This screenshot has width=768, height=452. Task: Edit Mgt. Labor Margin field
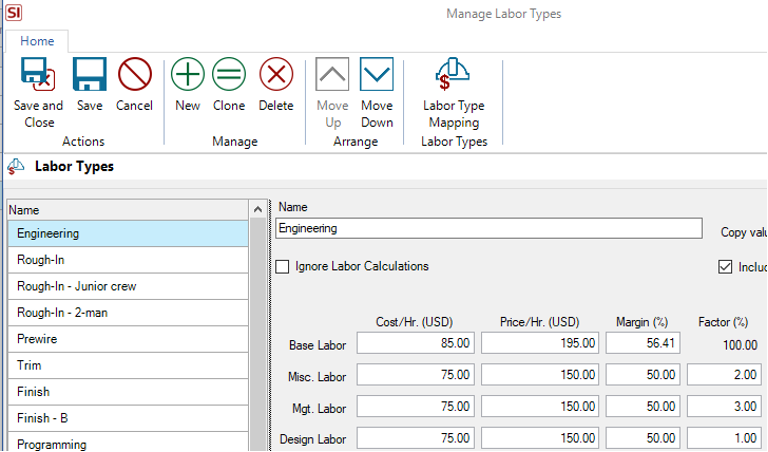[x=643, y=406]
